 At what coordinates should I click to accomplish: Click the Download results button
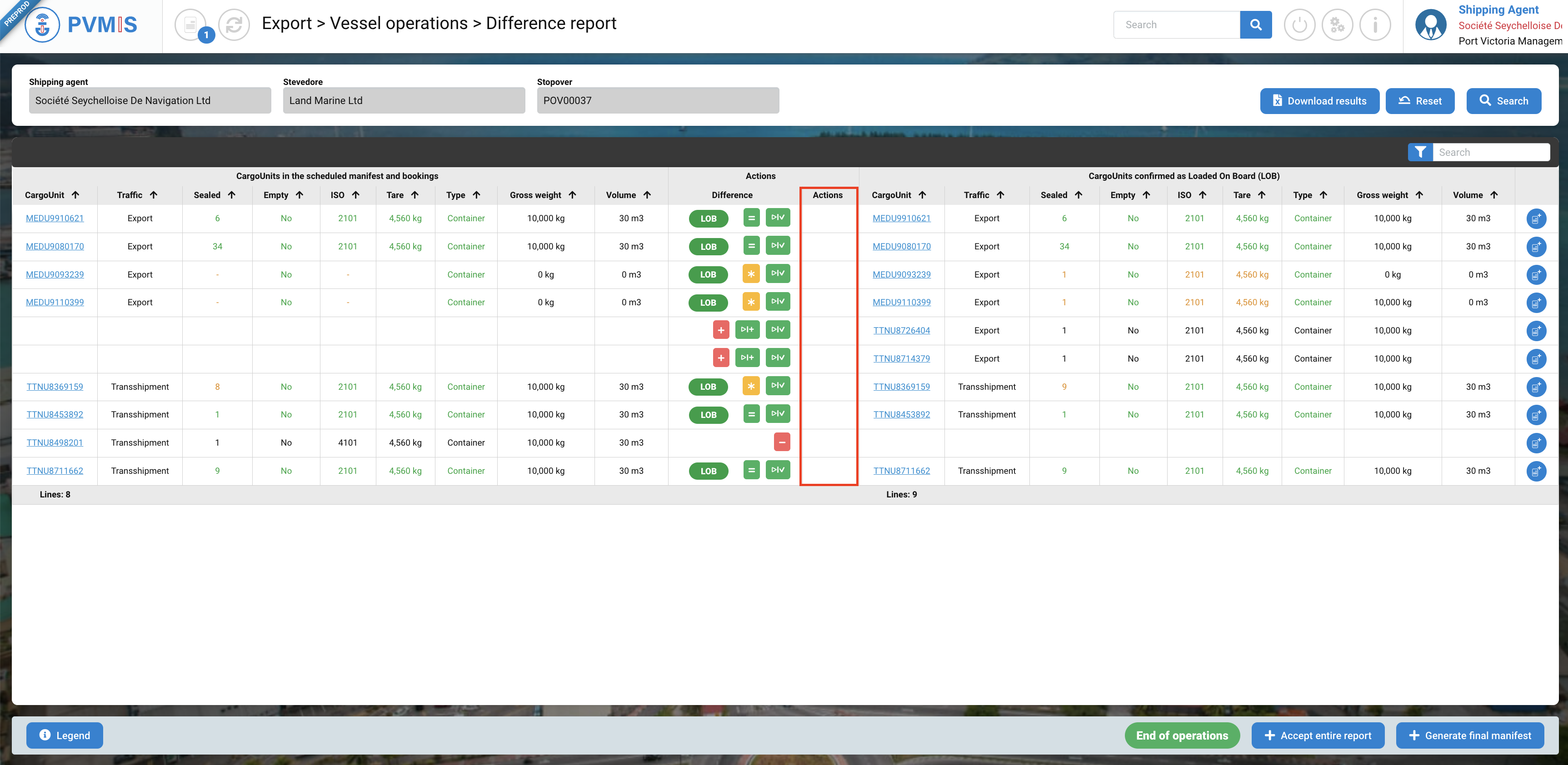(1319, 101)
